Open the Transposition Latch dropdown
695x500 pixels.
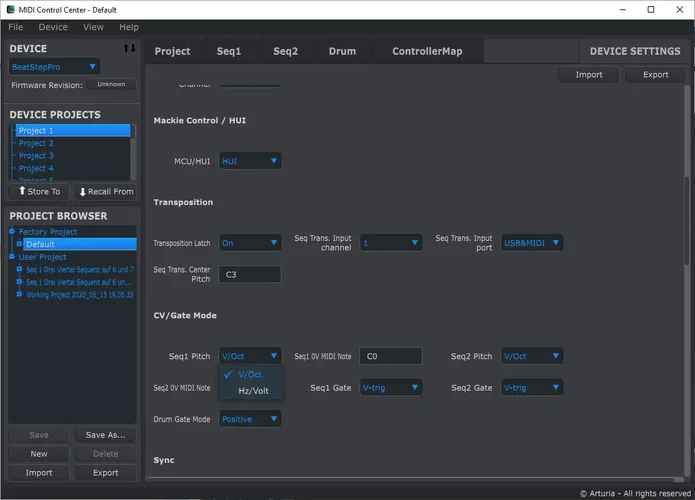pos(250,243)
